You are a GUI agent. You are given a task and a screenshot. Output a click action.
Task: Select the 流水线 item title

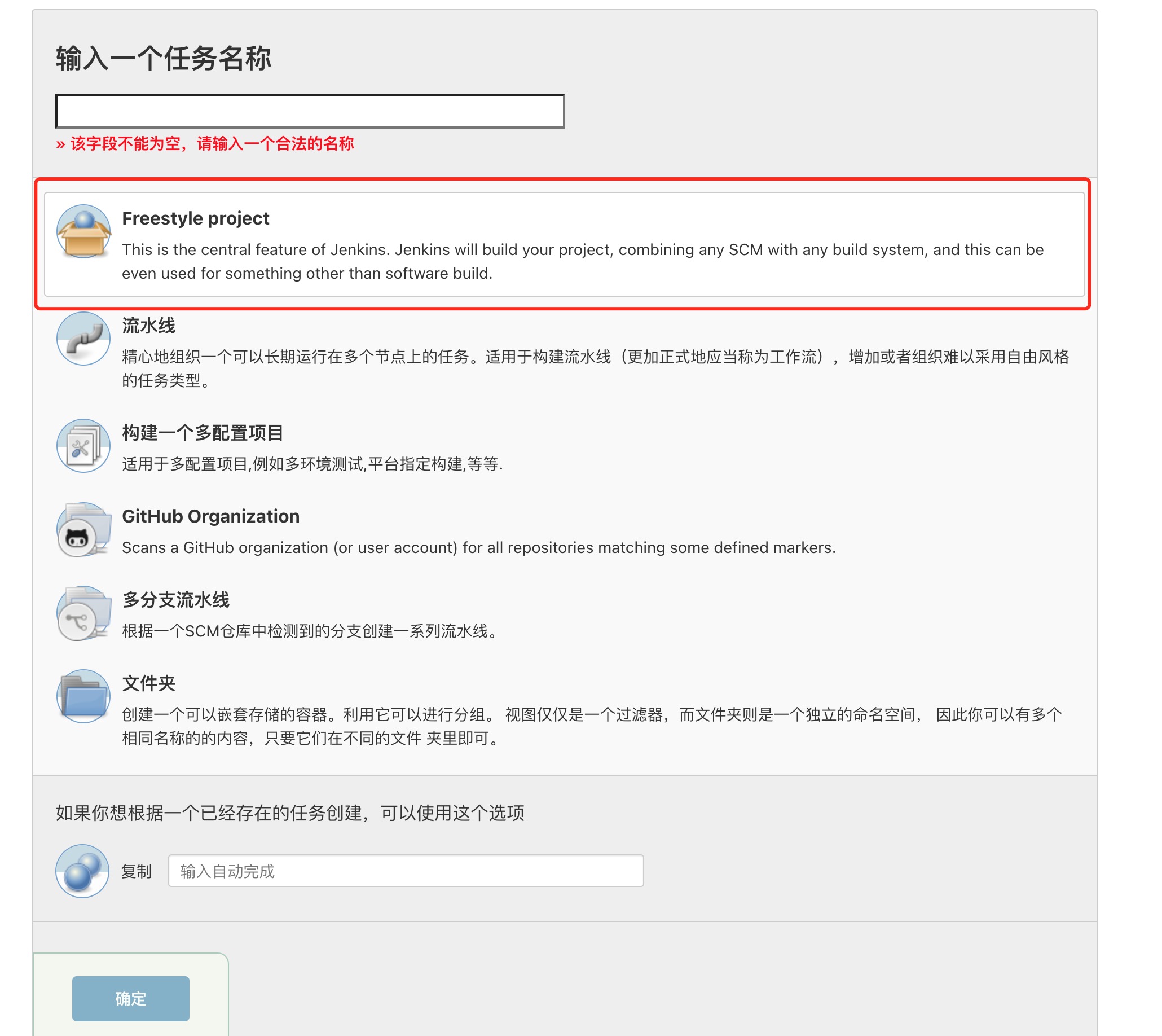[148, 326]
